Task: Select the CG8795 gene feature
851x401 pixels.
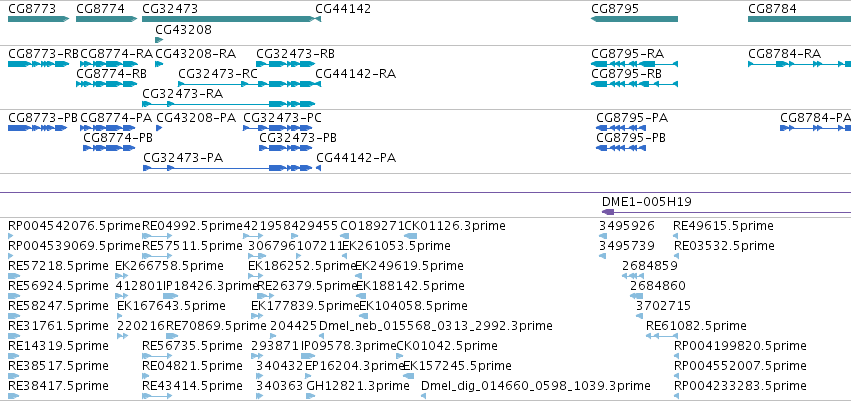Action: [634, 19]
